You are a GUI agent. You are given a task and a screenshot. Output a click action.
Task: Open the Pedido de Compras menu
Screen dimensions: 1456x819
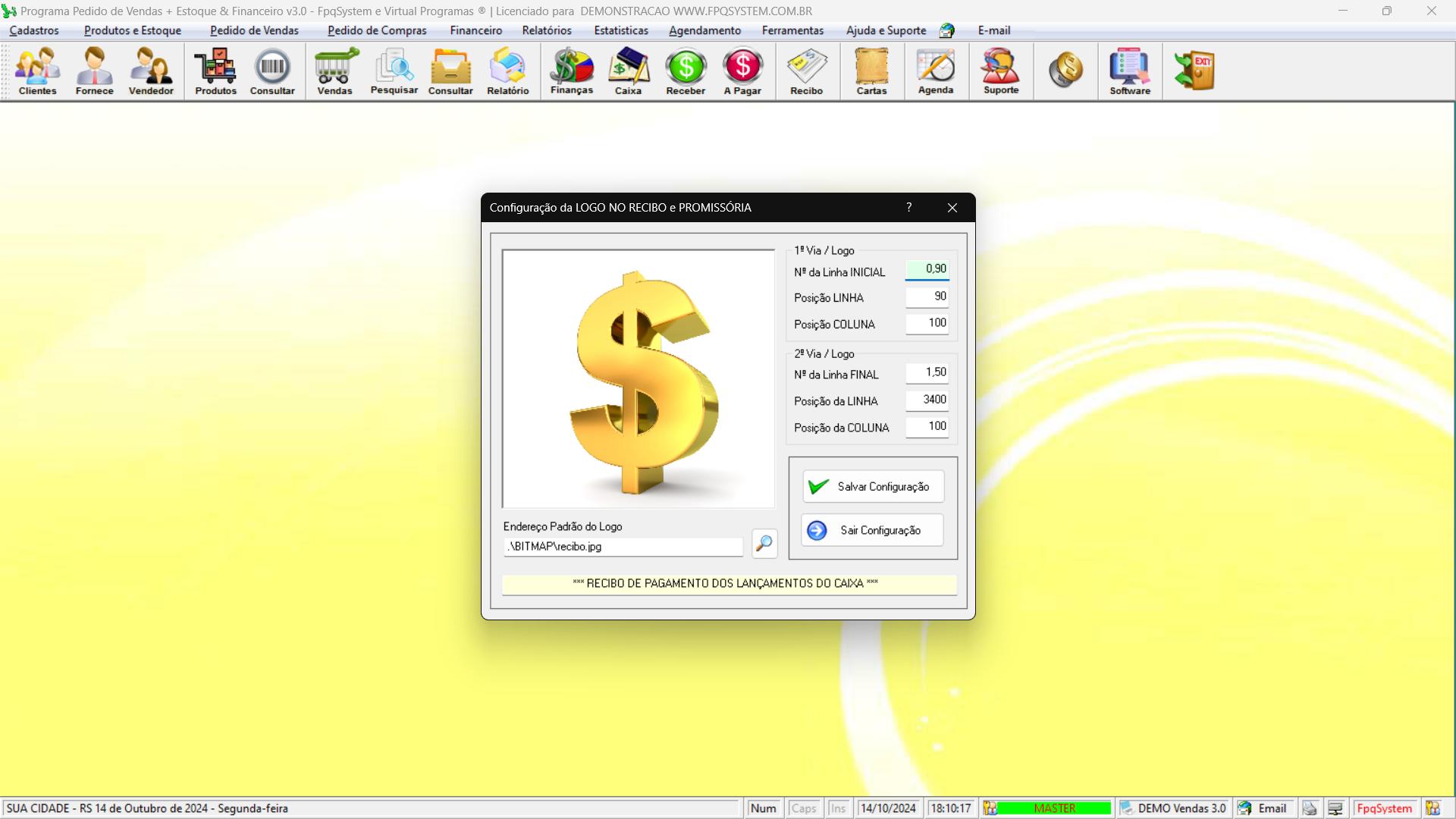pyautogui.click(x=377, y=30)
